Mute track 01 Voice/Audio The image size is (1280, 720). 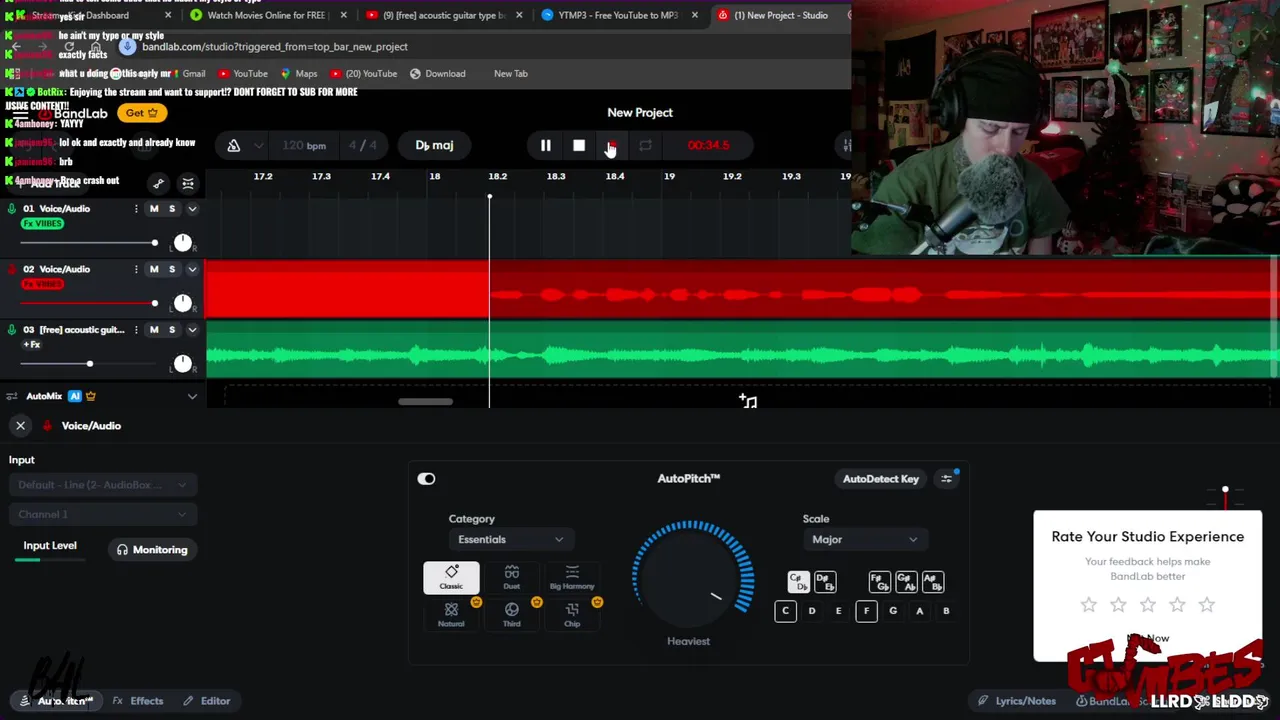pyautogui.click(x=154, y=209)
